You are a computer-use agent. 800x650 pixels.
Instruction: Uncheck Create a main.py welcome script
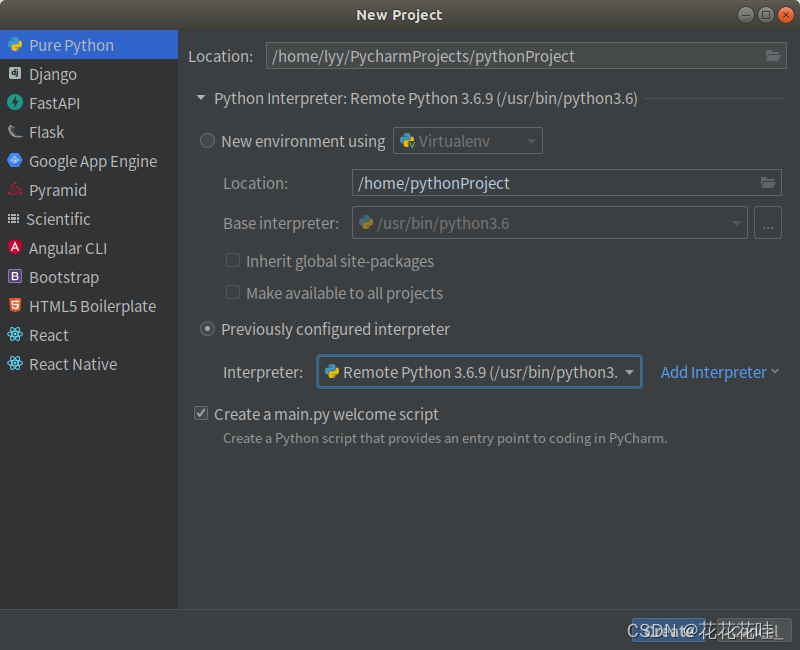click(201, 414)
